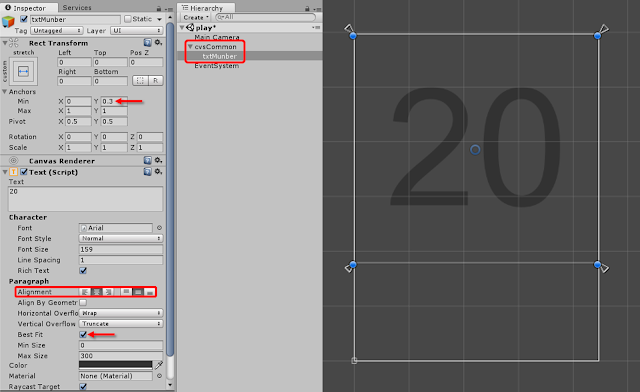Disable the Text (Script) component checkbox
The width and height of the screenshot is (640, 392).
pyautogui.click(x=24, y=172)
